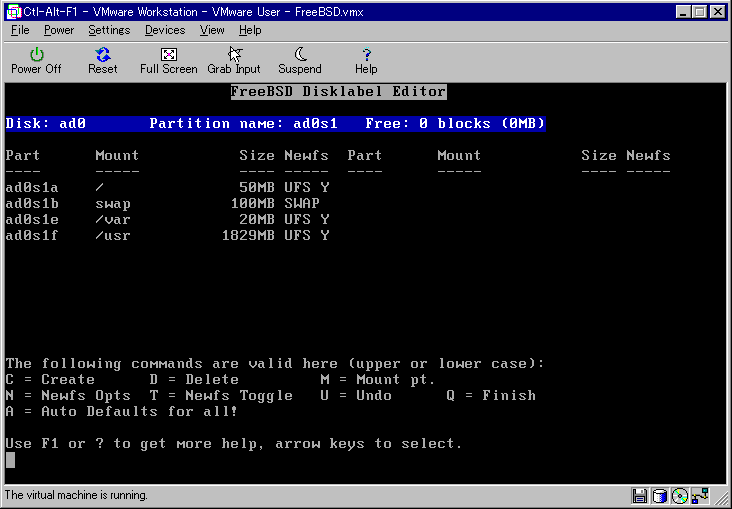
Task: Click 'A = Auto Defaults for all!' text
Action: (x=122, y=411)
